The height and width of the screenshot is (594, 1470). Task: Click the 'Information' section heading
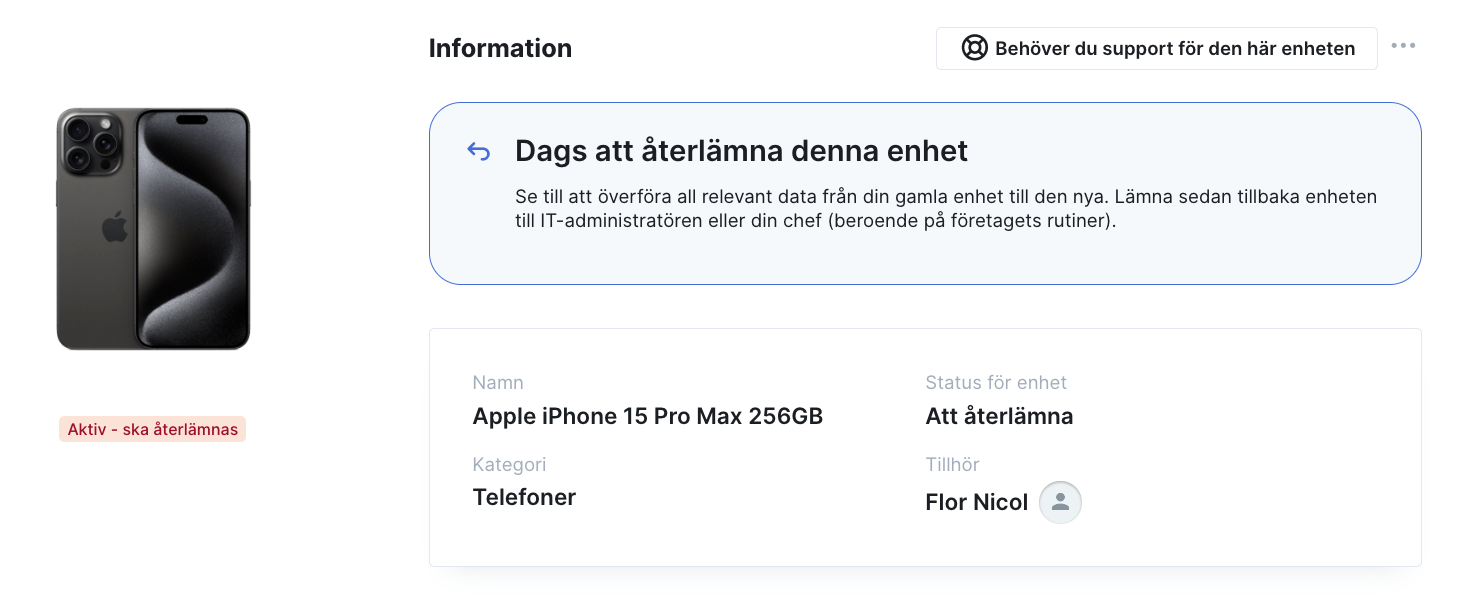click(500, 48)
